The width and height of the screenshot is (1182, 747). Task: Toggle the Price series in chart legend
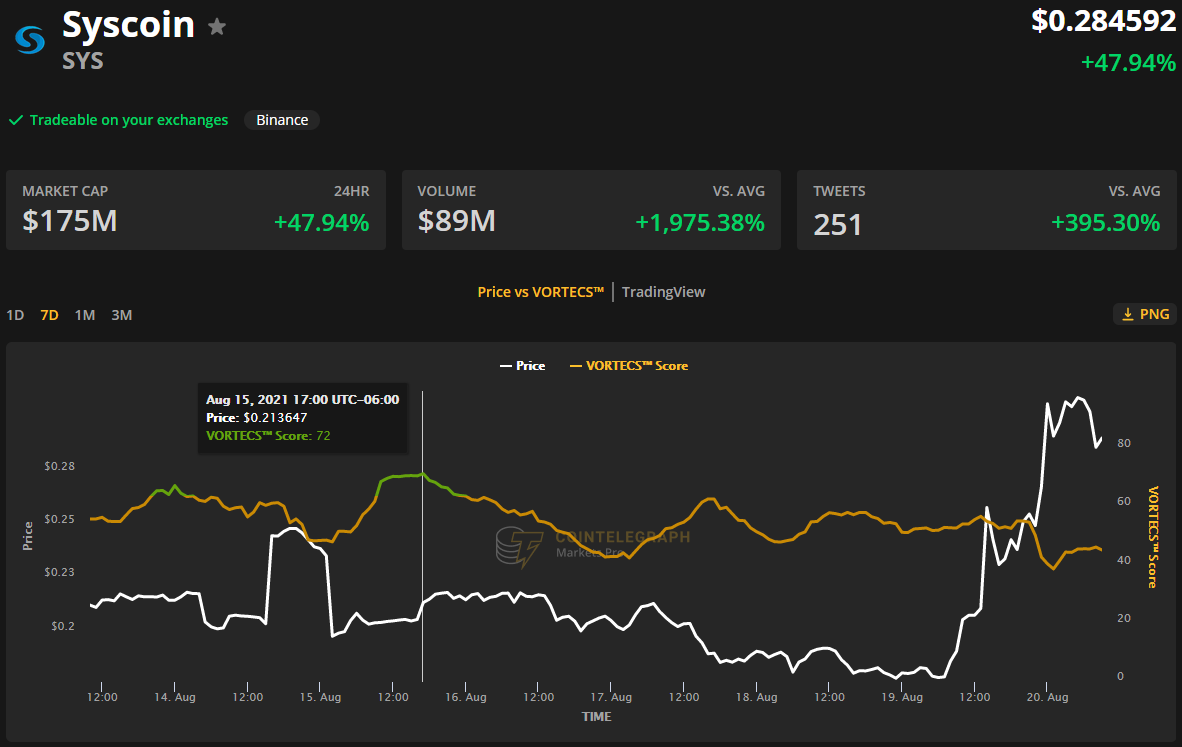tap(522, 366)
